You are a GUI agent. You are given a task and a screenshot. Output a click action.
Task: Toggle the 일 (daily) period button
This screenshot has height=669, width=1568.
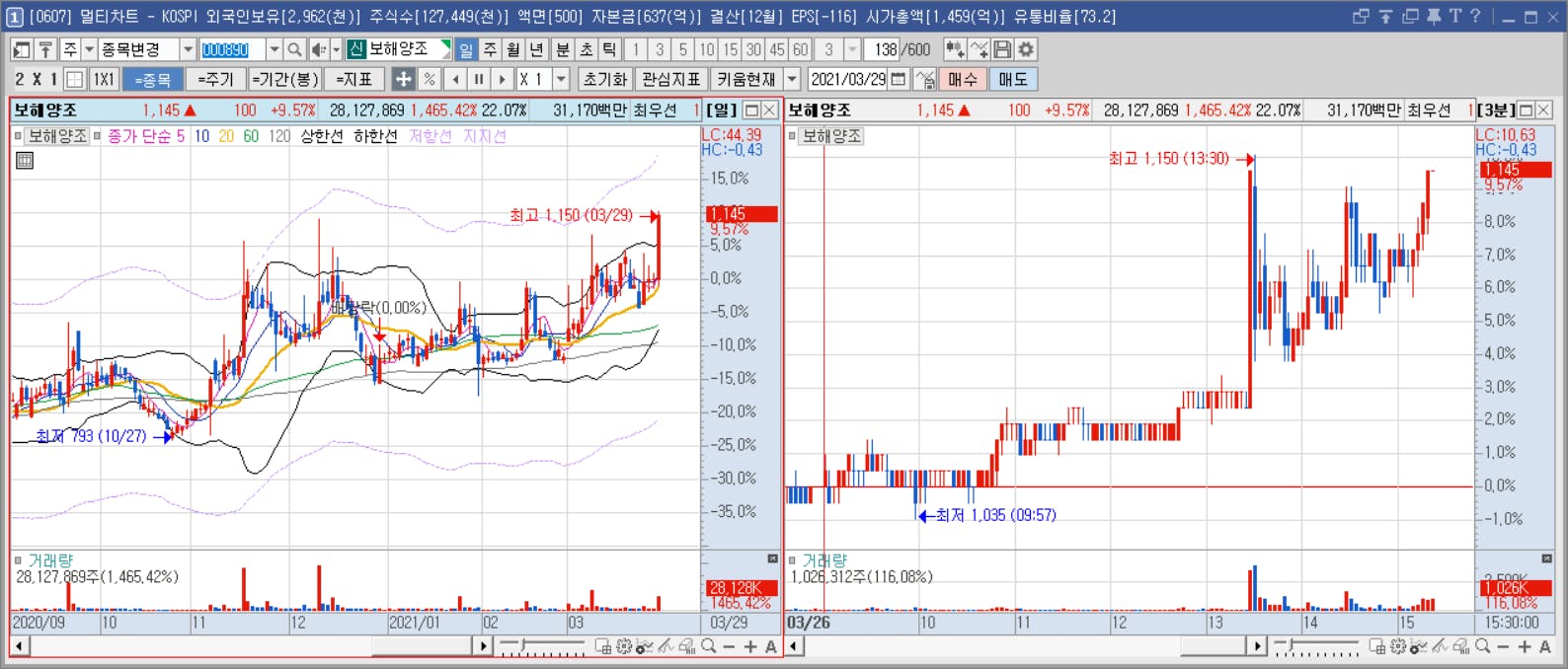466,49
